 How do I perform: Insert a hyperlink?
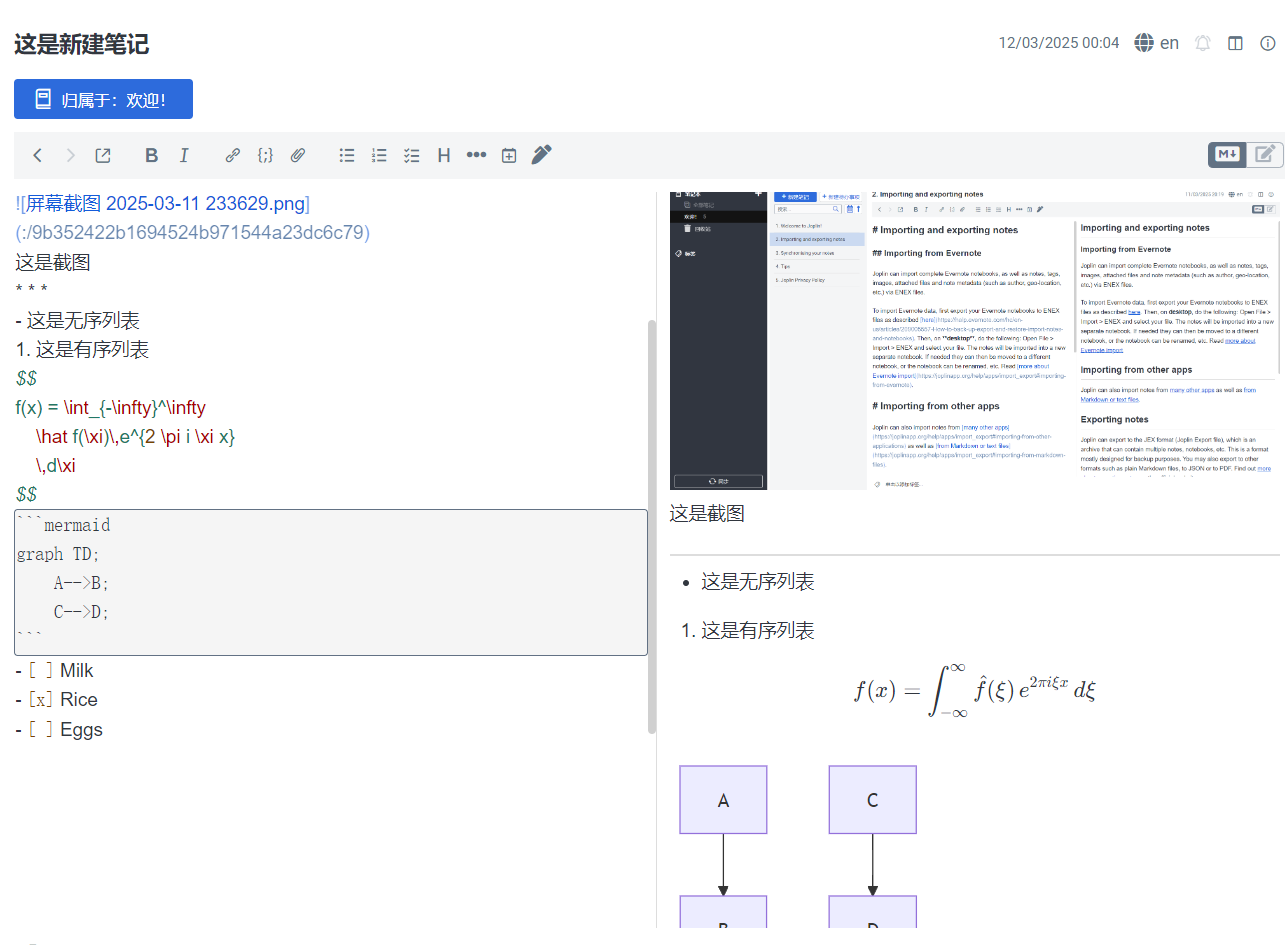coord(233,155)
